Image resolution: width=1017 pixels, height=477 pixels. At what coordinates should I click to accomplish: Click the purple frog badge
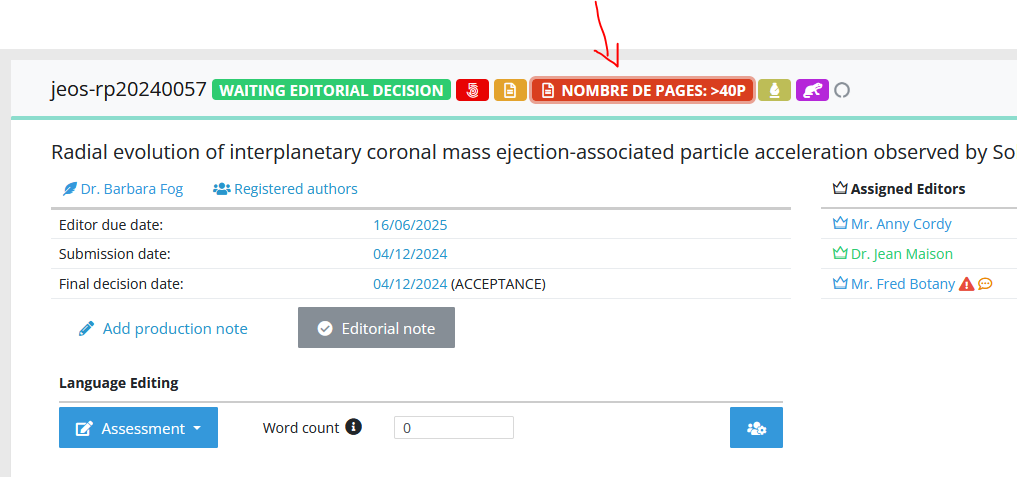coord(812,90)
